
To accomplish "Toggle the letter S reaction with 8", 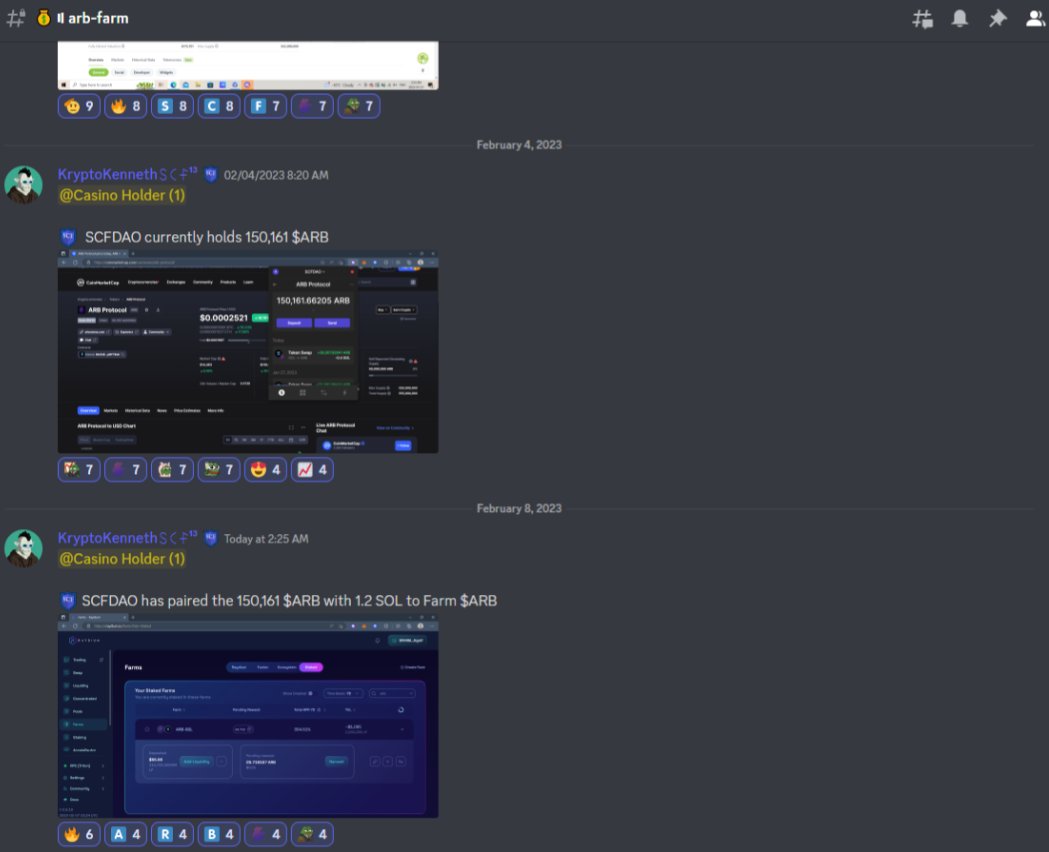I will pos(173,106).
